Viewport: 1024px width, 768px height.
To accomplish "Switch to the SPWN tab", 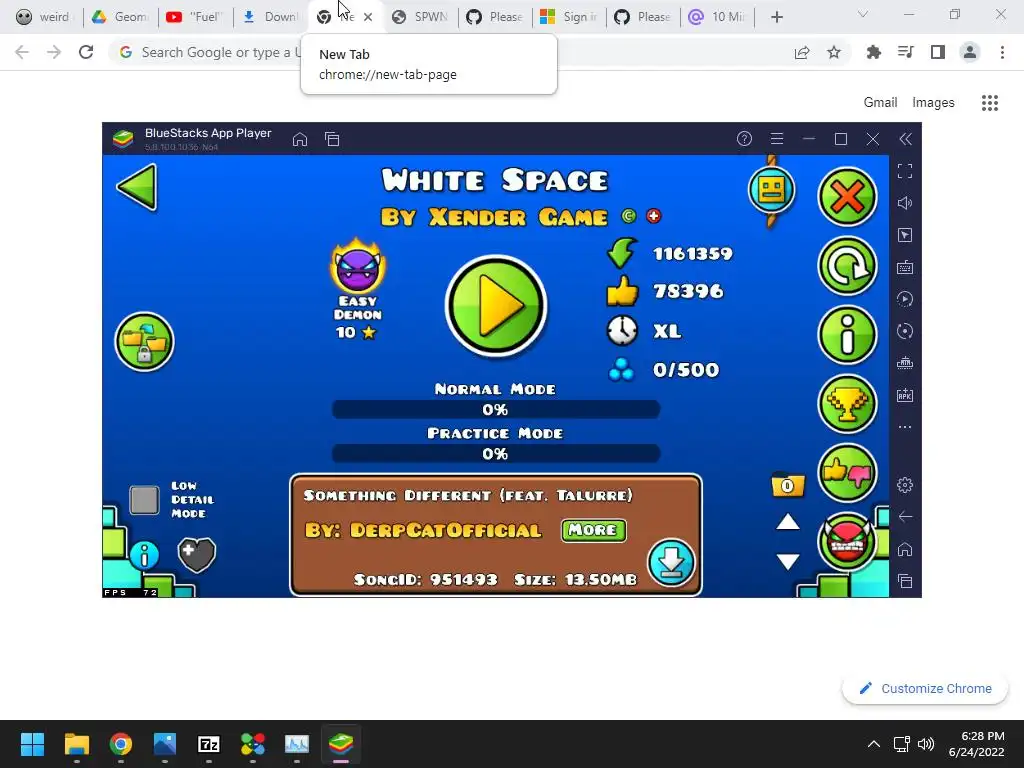I will pyautogui.click(x=420, y=17).
